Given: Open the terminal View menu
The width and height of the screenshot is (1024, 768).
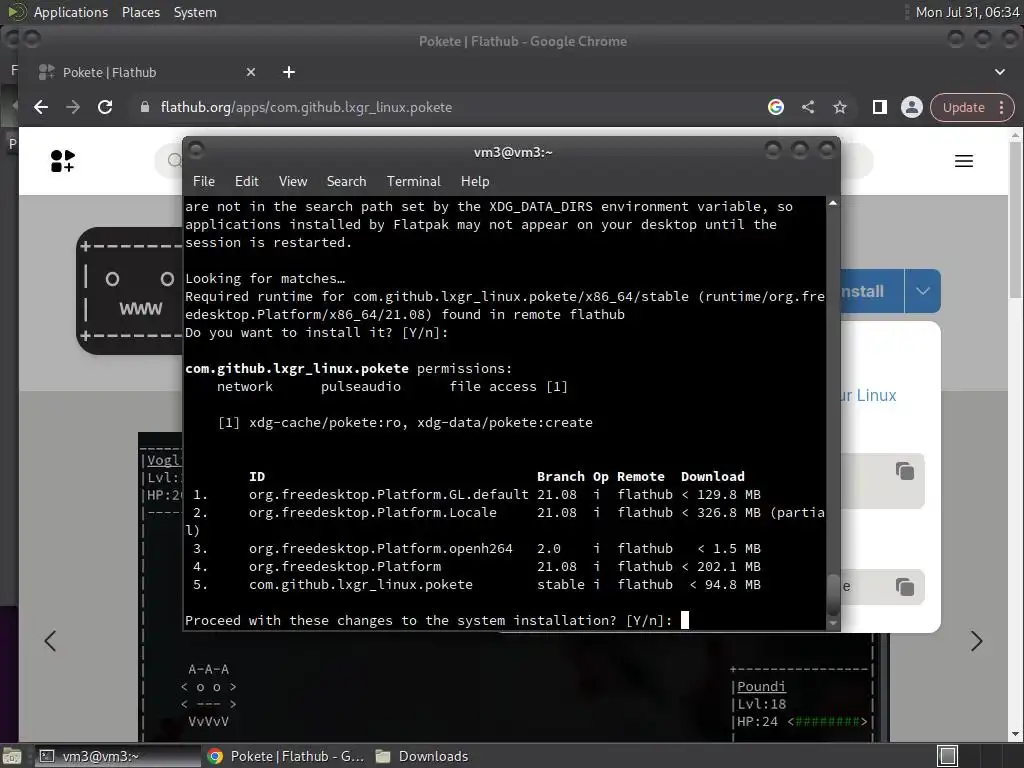Looking at the screenshot, I should (293, 182).
